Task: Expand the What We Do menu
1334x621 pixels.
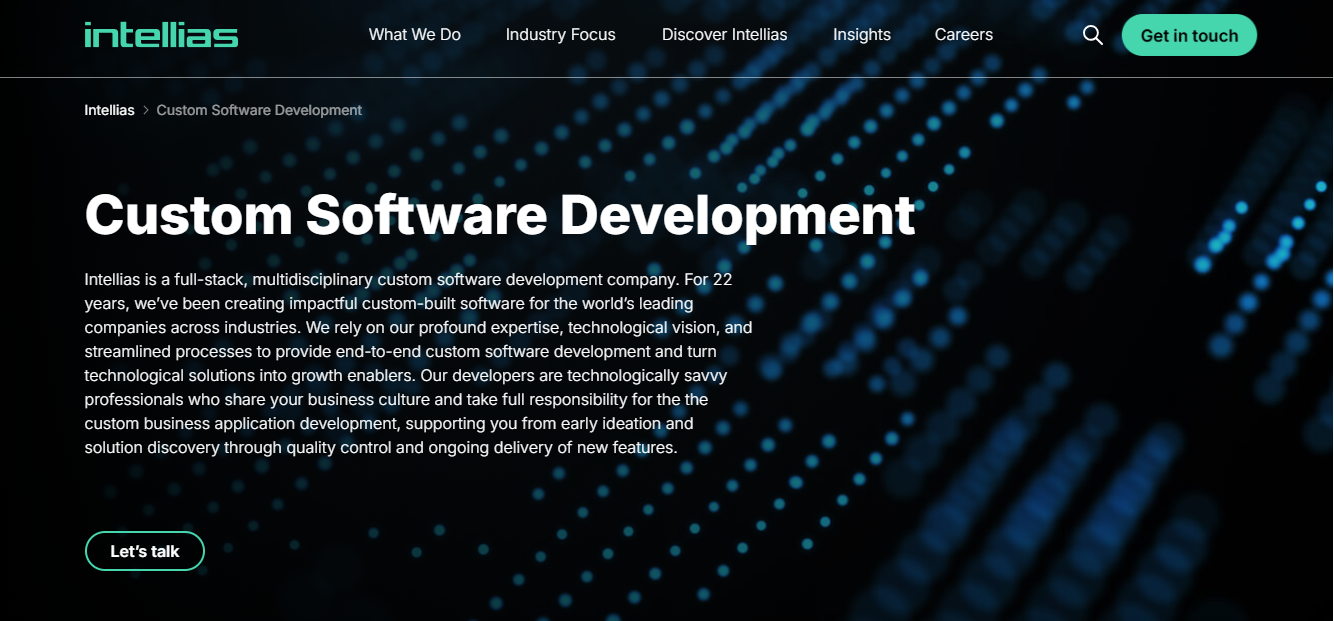Action: click(414, 35)
